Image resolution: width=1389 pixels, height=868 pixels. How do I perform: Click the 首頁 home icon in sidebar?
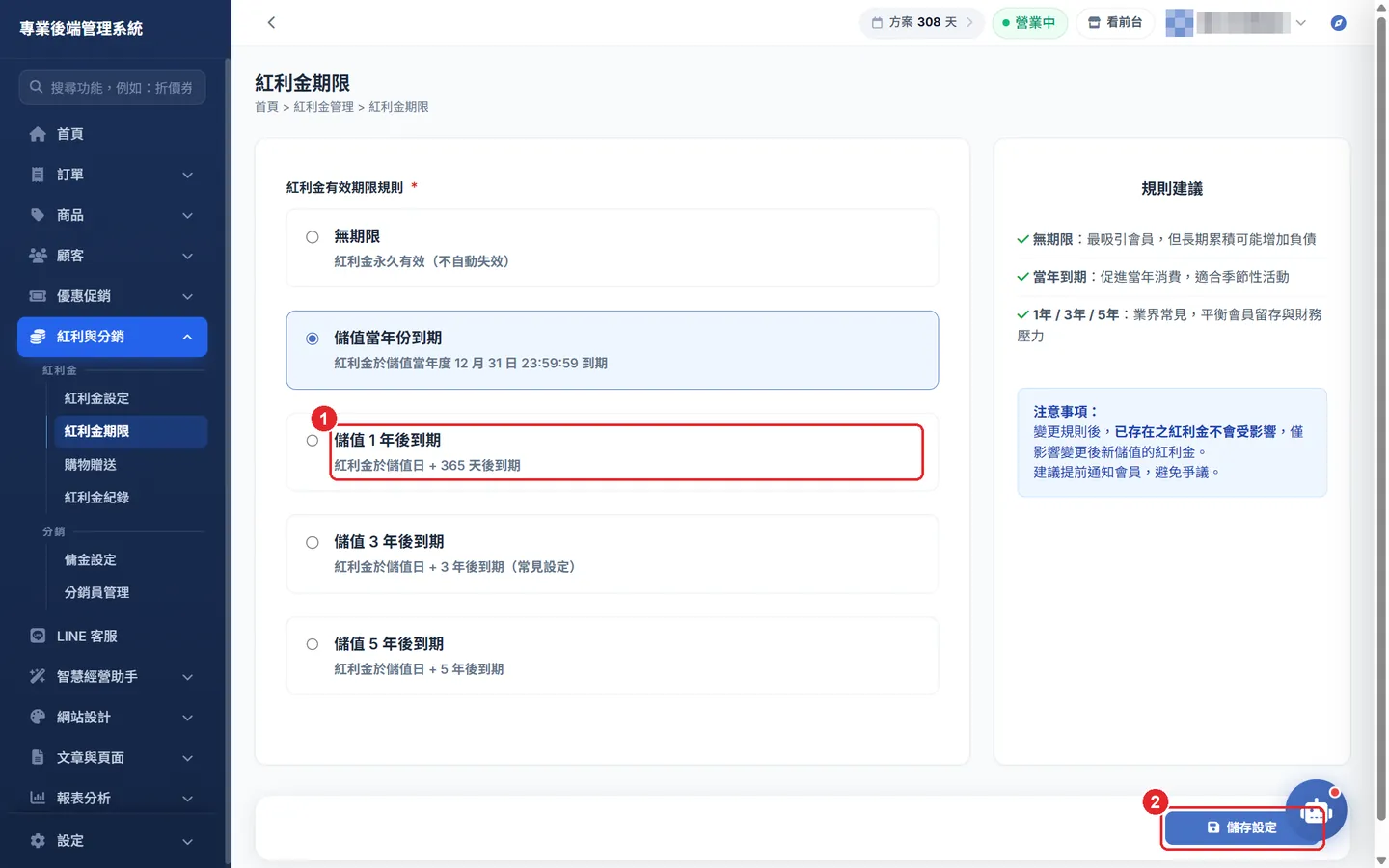point(38,134)
